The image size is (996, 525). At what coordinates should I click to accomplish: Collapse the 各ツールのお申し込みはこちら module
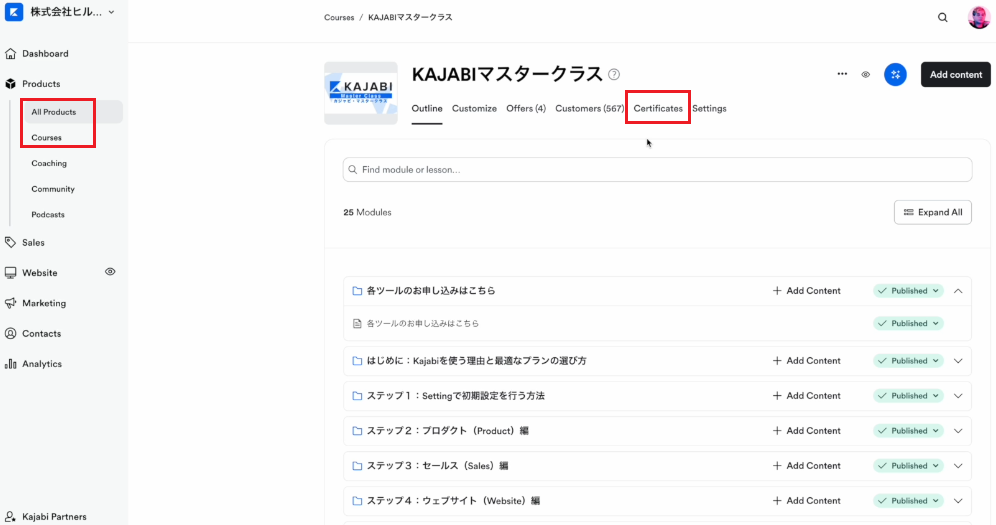[959, 291]
